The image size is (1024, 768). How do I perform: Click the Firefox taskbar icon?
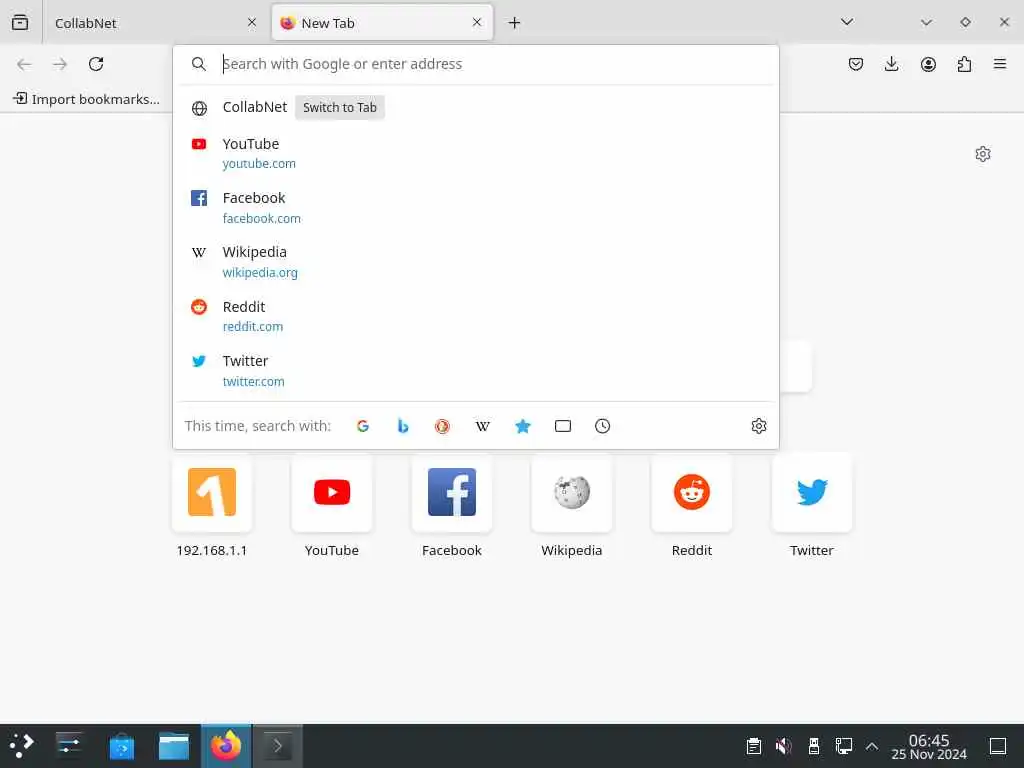click(x=226, y=746)
